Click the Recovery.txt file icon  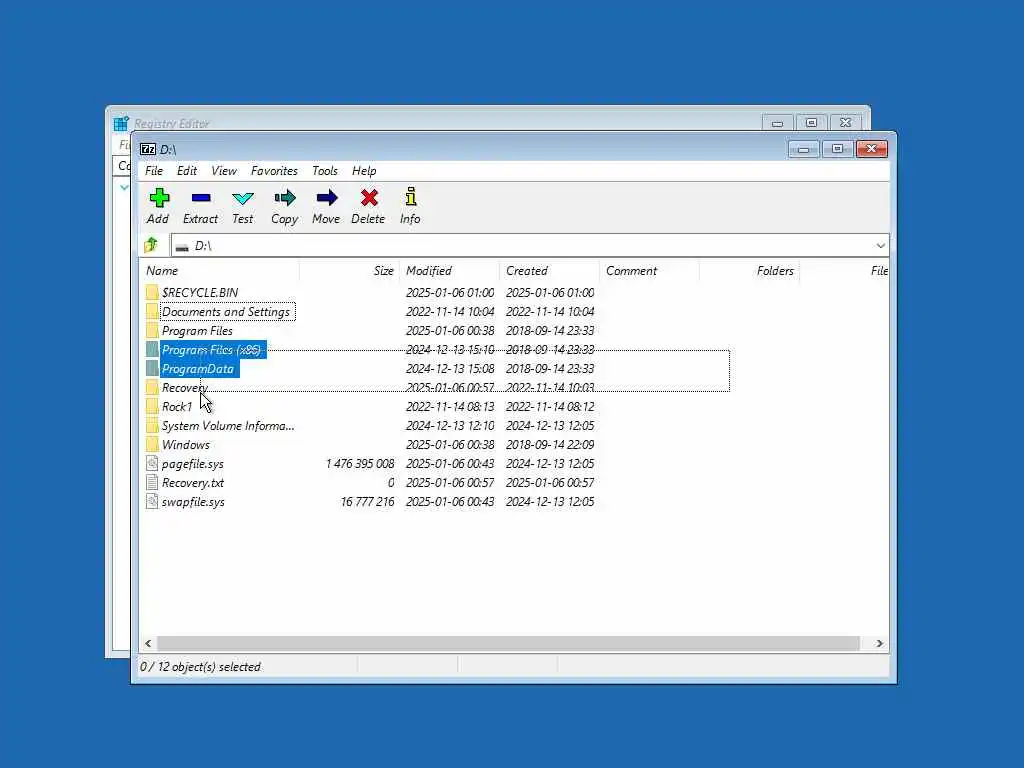152,482
